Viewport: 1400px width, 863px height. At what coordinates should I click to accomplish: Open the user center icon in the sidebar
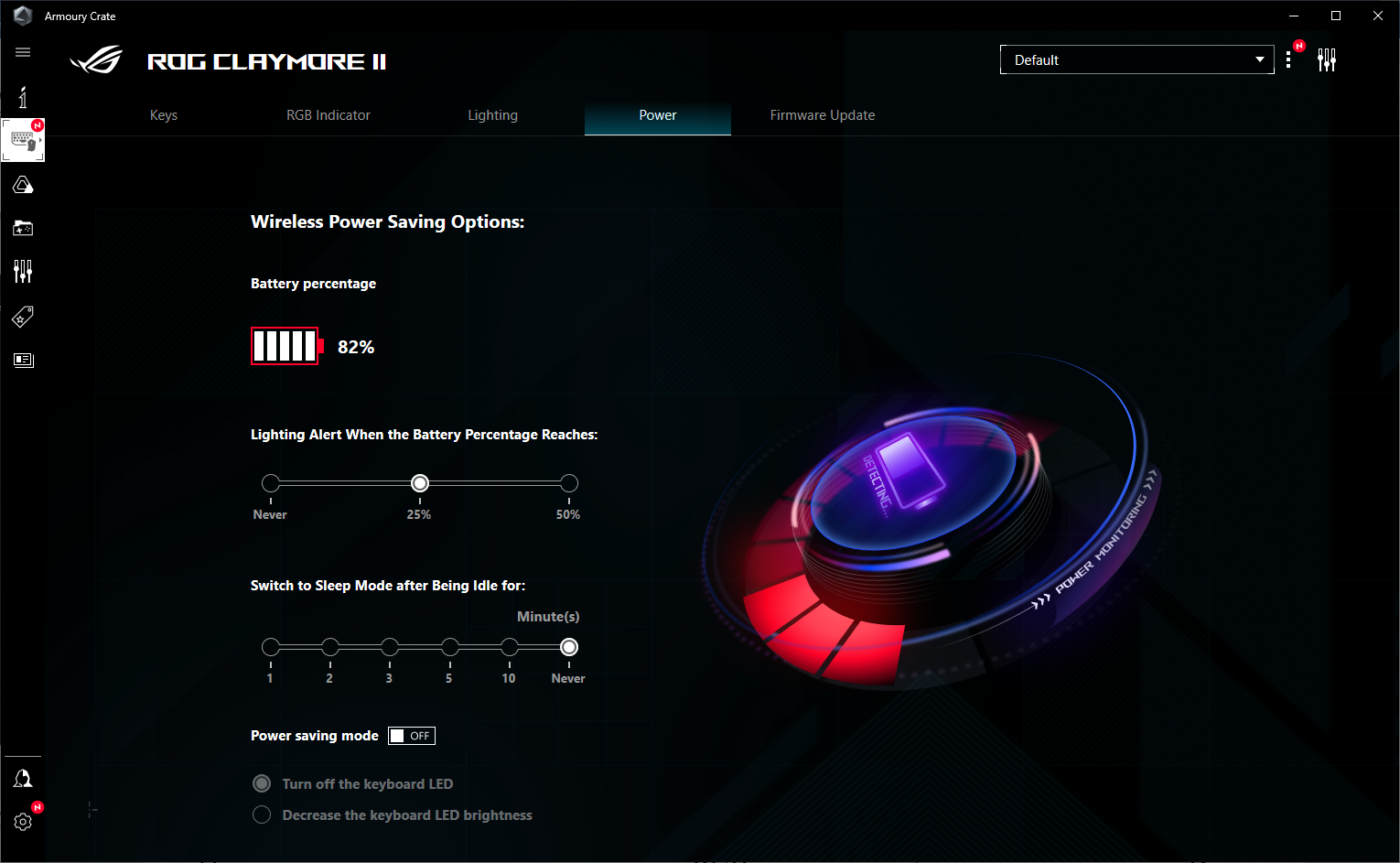point(23,779)
